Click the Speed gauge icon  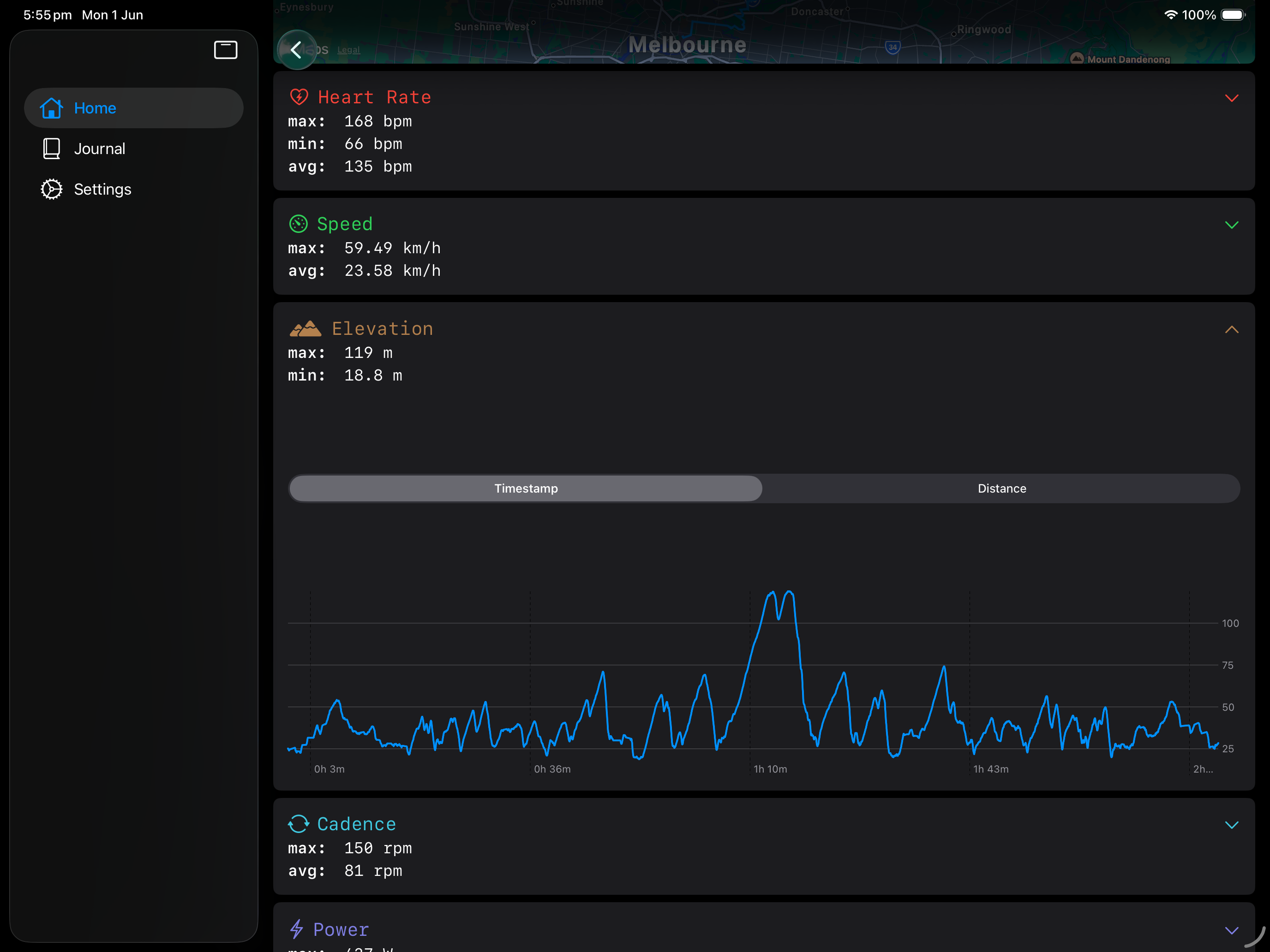298,224
